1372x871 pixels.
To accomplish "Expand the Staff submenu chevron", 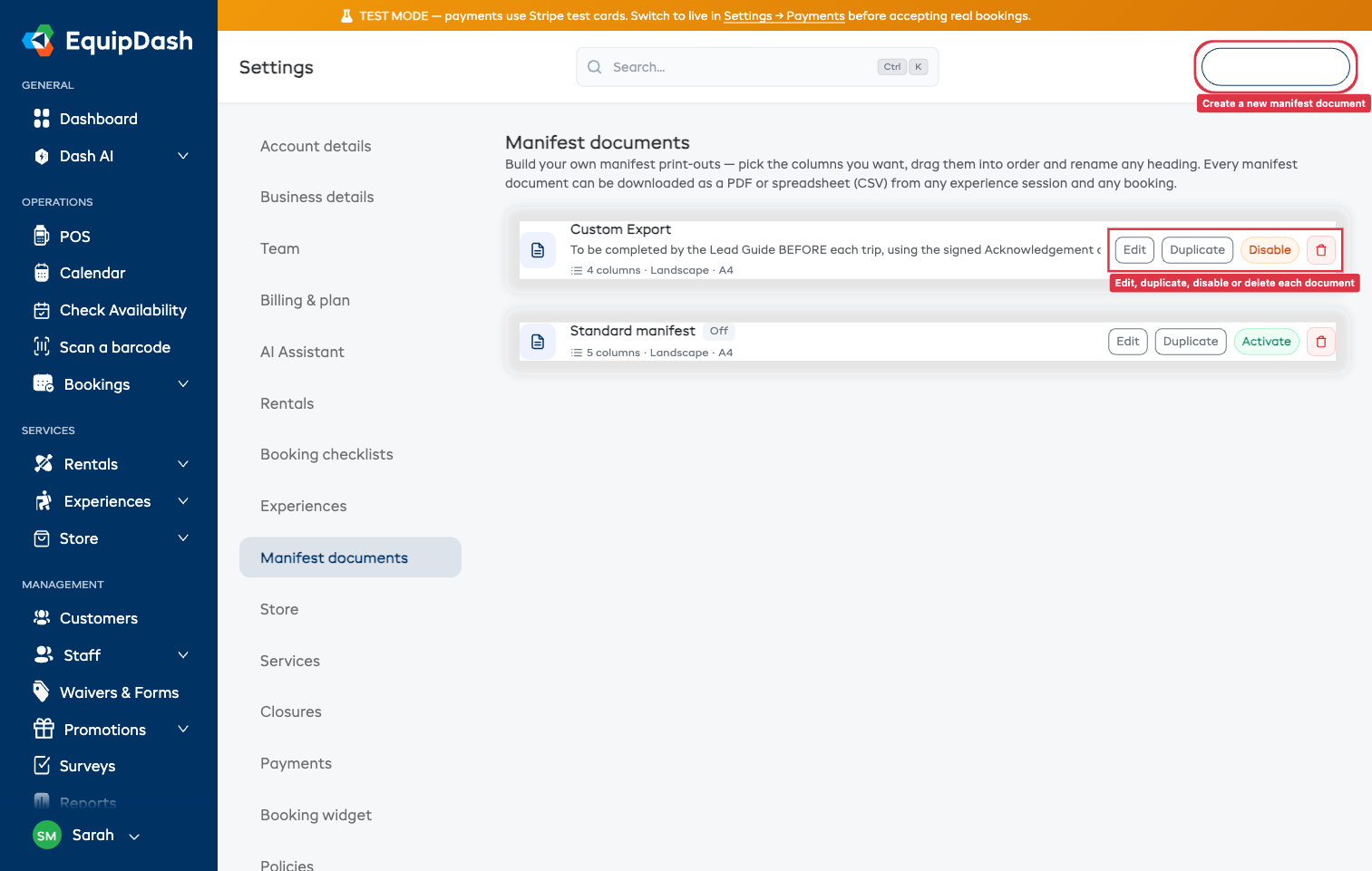I will click(183, 655).
